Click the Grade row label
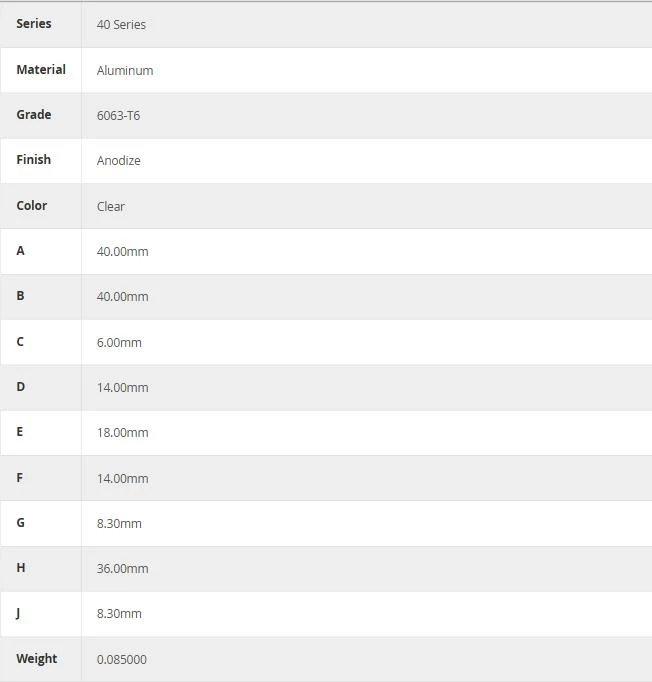This screenshot has height=682, width=652. 33,114
